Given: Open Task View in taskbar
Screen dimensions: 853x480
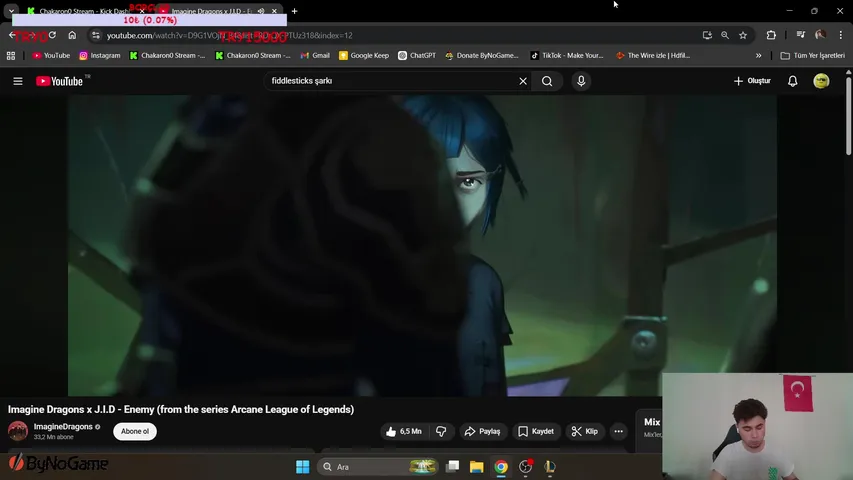Looking at the screenshot, I should pos(452,466).
